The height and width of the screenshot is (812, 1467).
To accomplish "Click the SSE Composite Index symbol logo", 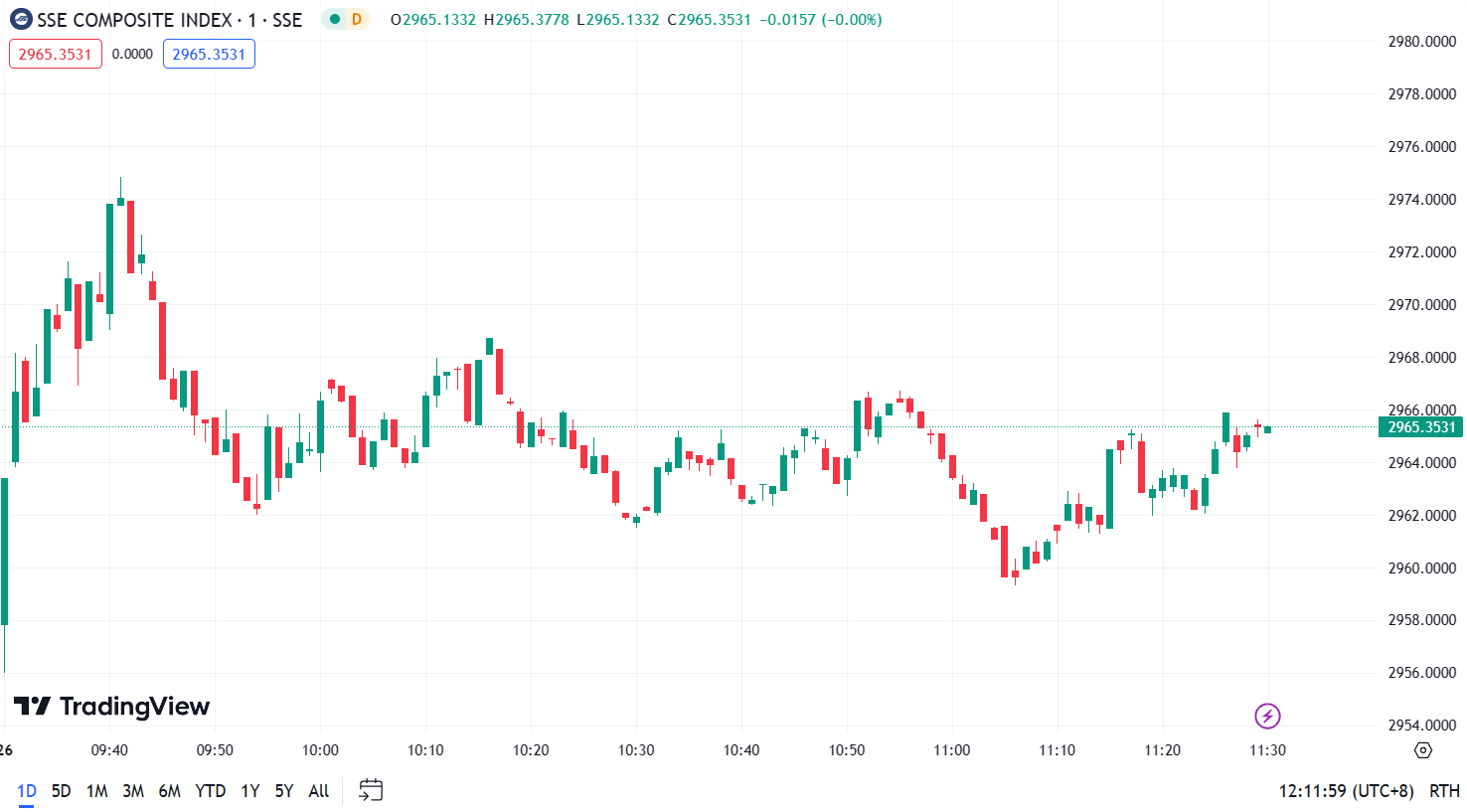I will 21,20.
